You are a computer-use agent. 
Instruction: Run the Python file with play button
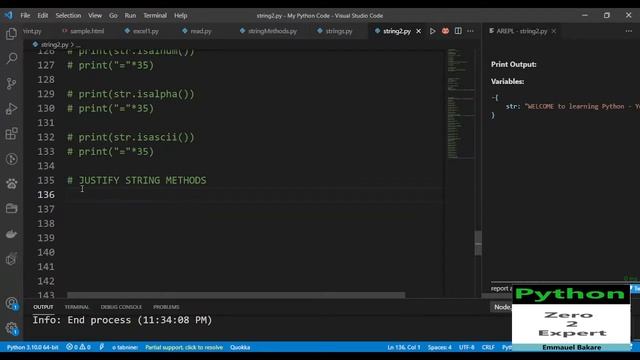pos(432,31)
